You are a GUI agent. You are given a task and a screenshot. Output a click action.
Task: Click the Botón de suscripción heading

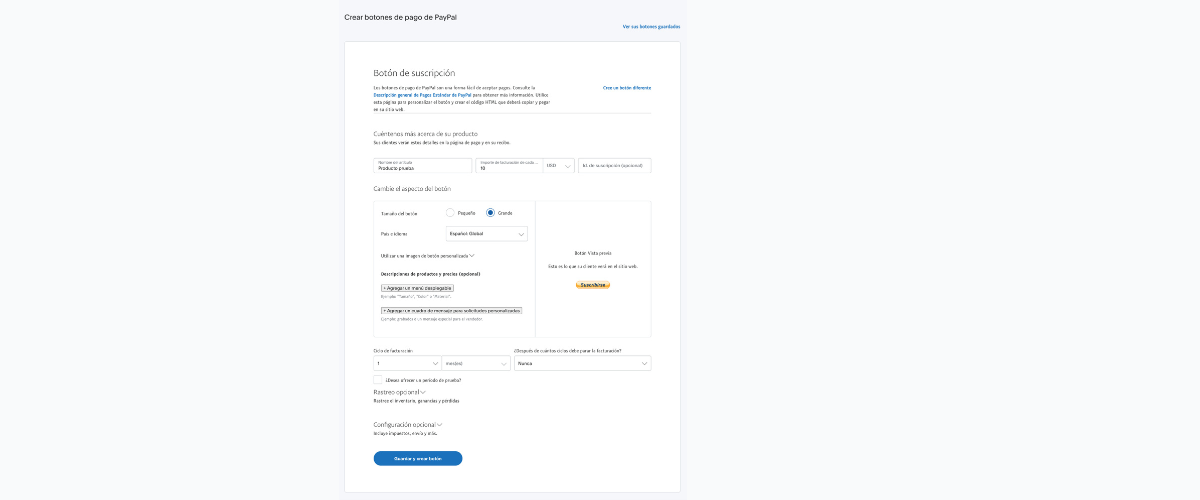pos(414,73)
